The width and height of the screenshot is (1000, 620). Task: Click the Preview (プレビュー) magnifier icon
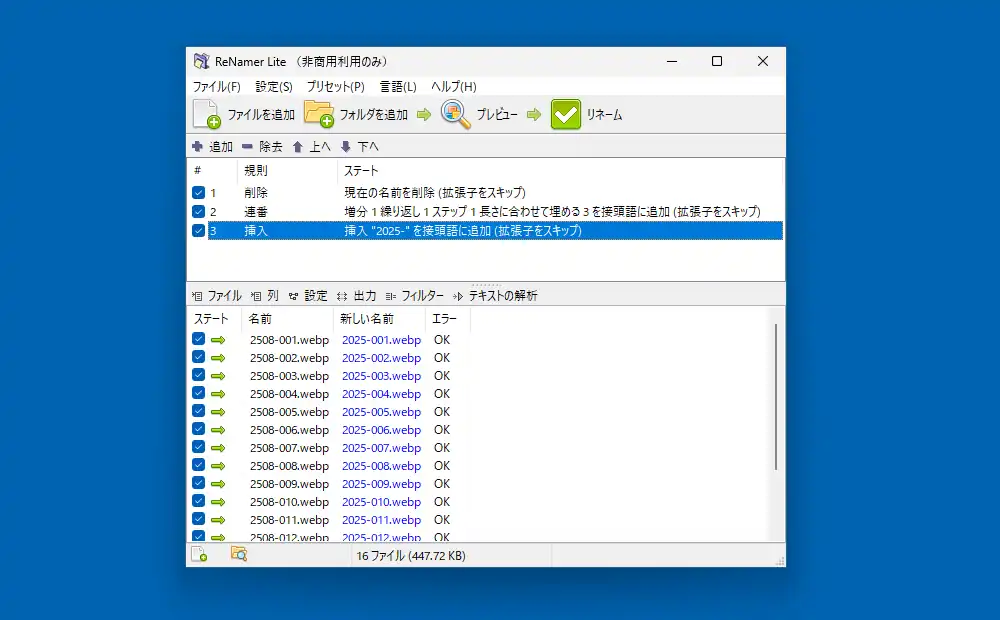pos(455,115)
